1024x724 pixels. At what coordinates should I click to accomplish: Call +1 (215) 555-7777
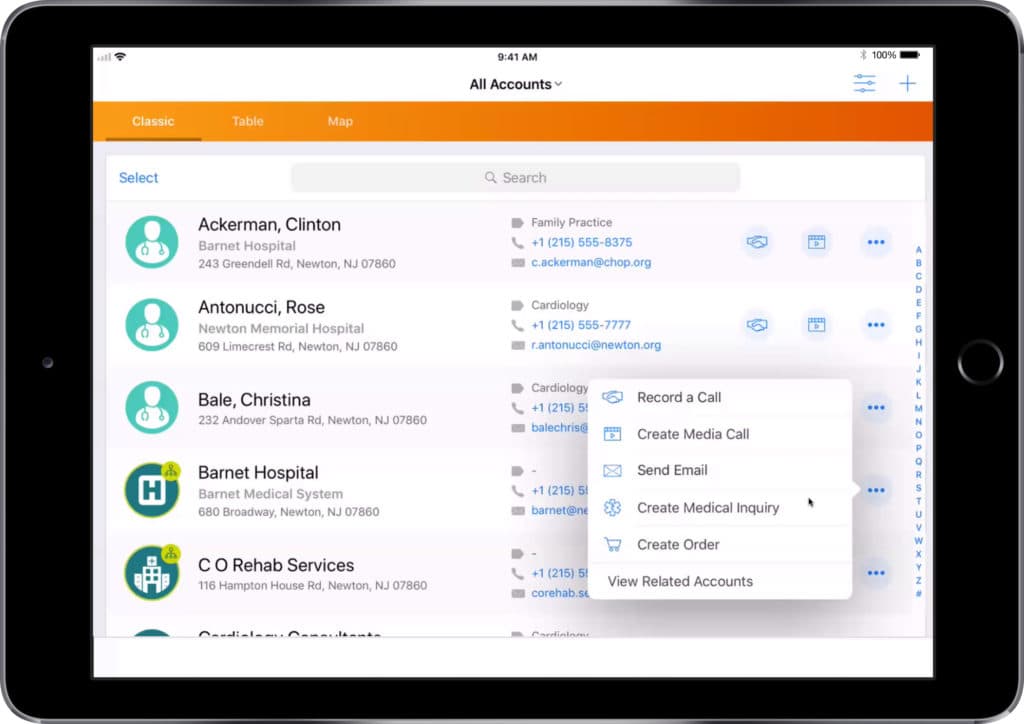[581, 325]
